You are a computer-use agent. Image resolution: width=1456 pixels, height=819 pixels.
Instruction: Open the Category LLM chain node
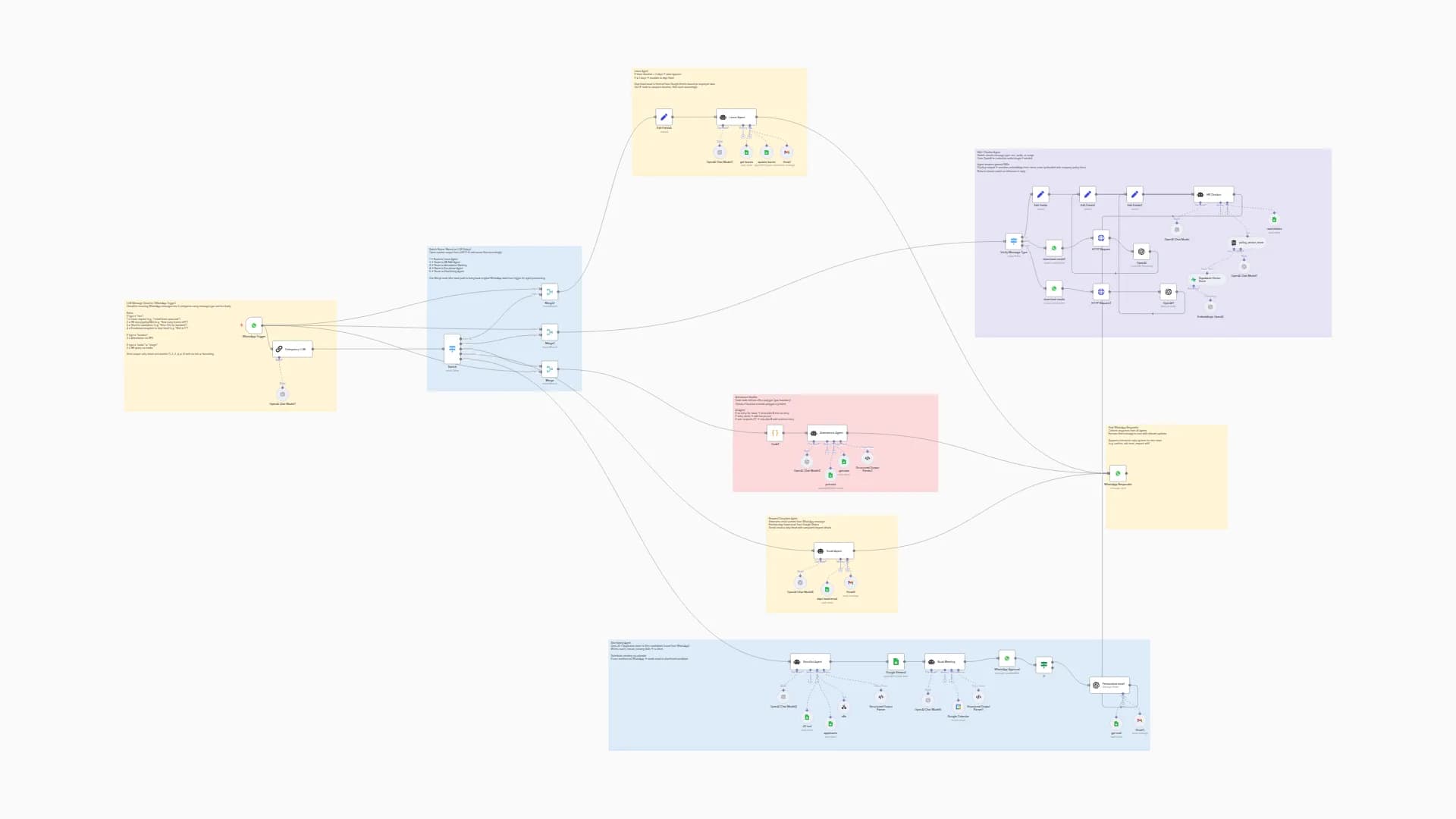pyautogui.click(x=293, y=349)
